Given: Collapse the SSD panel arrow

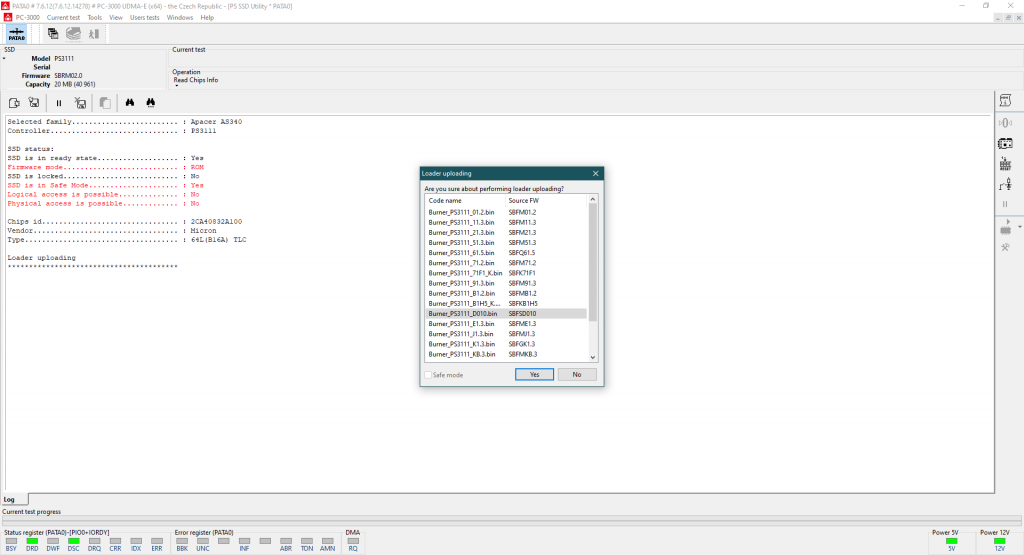Looking at the screenshot, I should 4,58.
